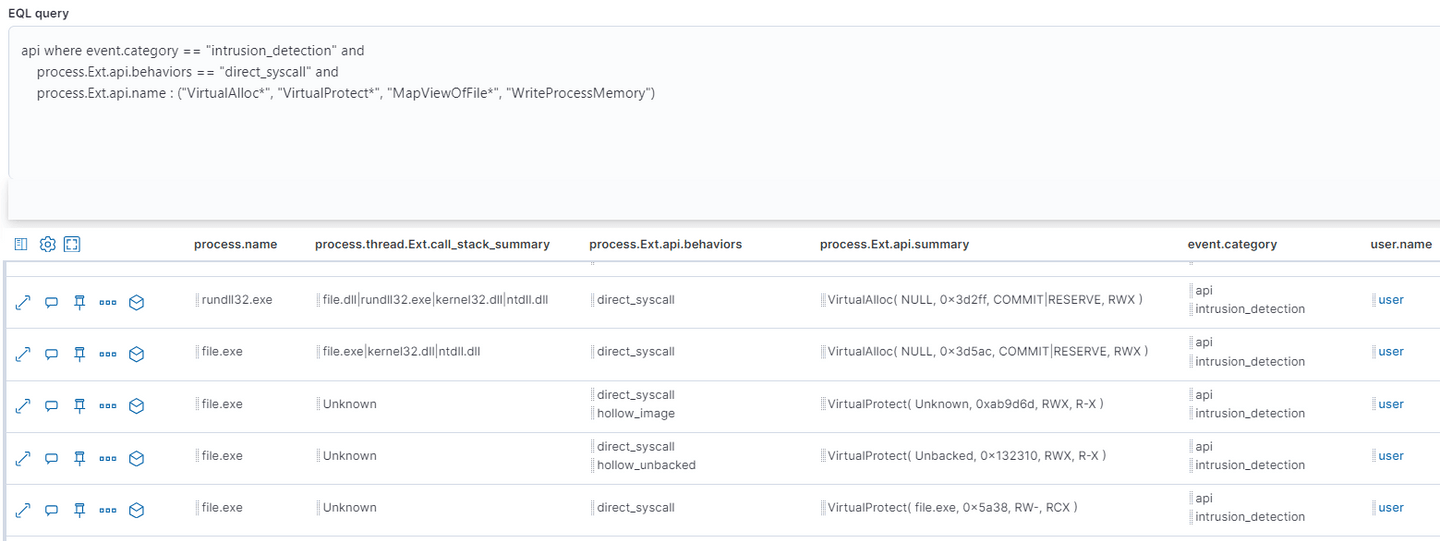The width and height of the screenshot is (1440, 541).
Task: Click the process.name column header
Action: pyautogui.click(x=235, y=244)
